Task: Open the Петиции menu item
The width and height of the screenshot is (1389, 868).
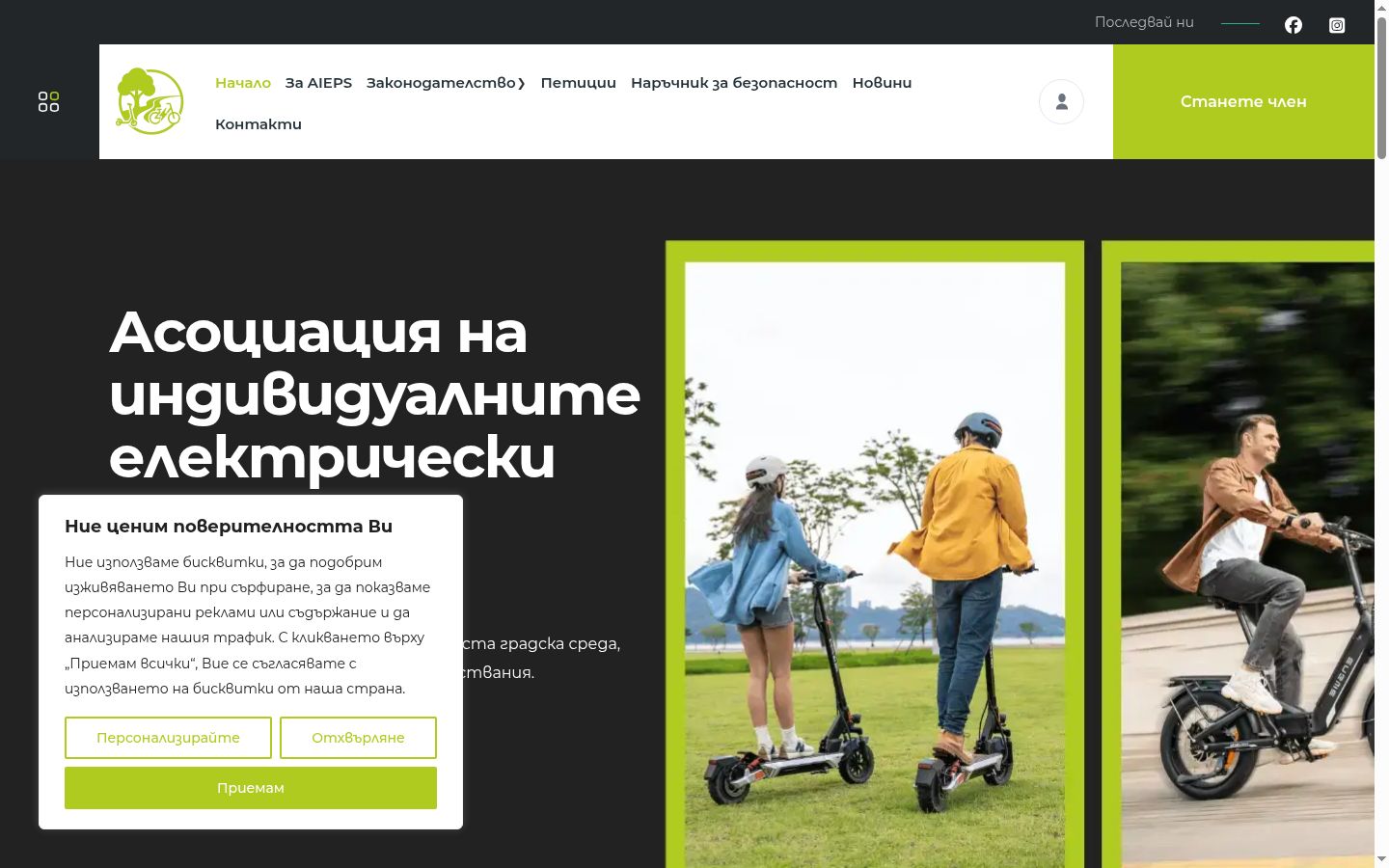Action: [x=578, y=83]
